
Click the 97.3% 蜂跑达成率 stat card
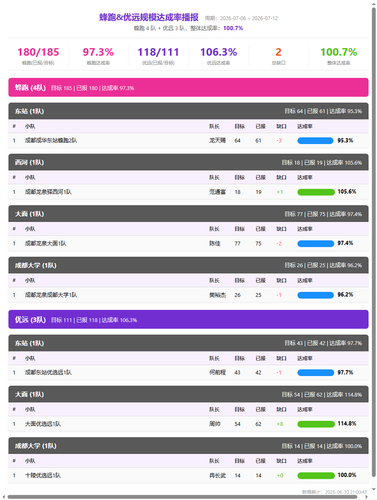pyautogui.click(x=98, y=56)
